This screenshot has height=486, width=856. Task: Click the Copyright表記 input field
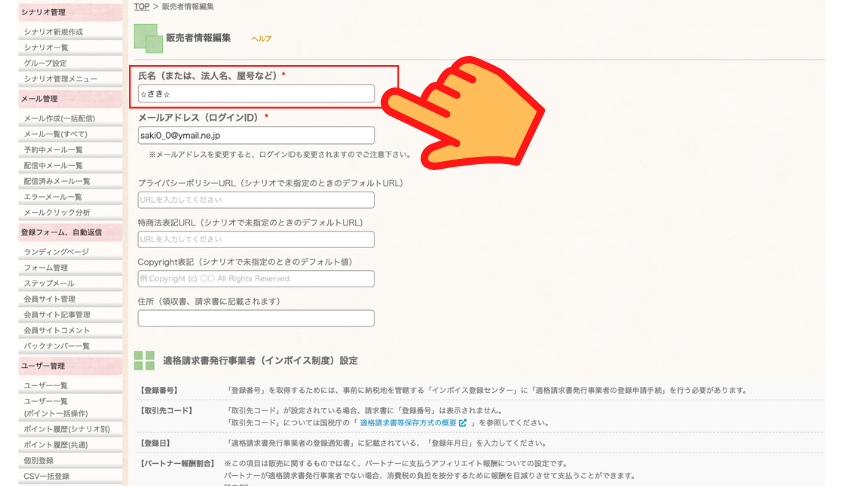coord(256,278)
